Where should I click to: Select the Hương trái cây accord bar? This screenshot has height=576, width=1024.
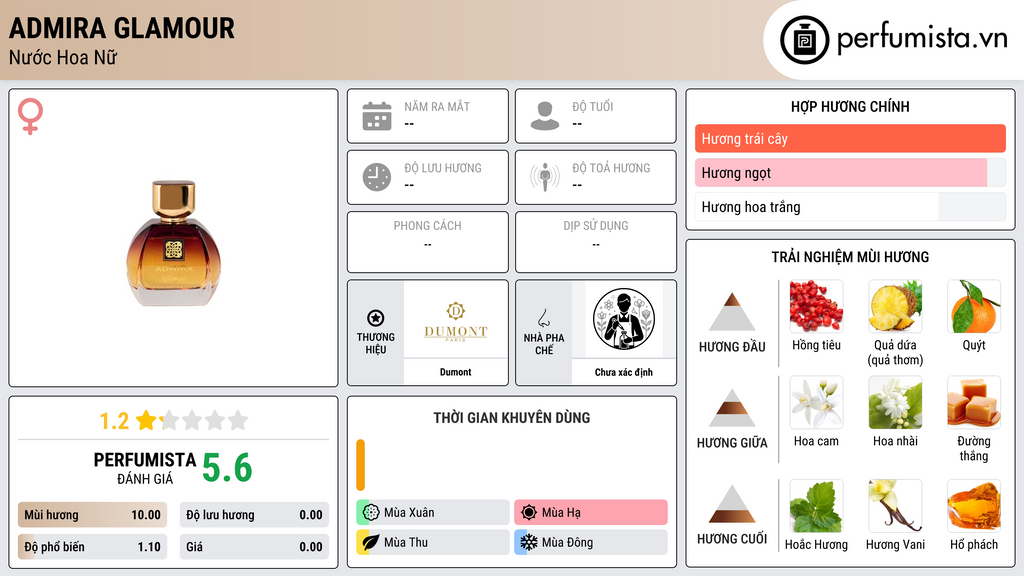click(850, 138)
